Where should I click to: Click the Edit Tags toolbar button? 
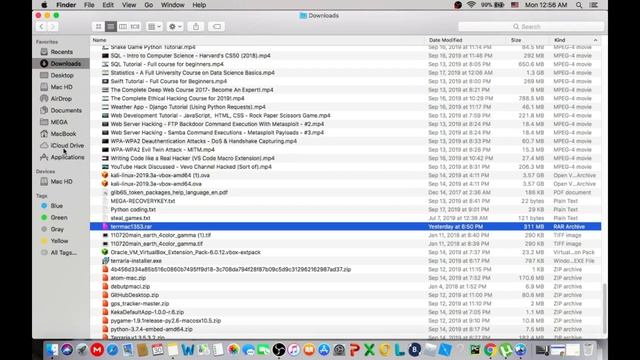[x=217, y=27]
